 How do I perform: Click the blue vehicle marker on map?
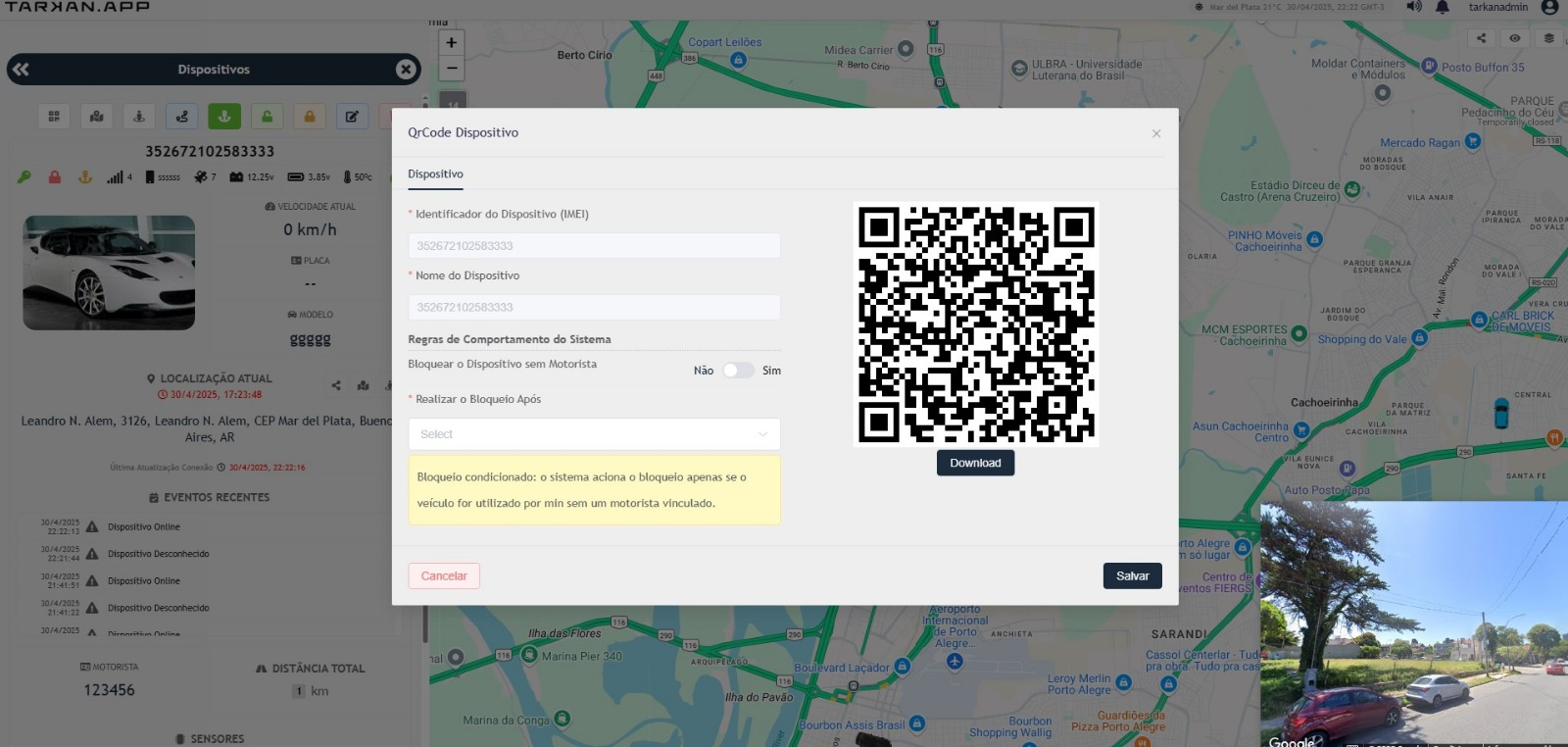[x=1500, y=413]
